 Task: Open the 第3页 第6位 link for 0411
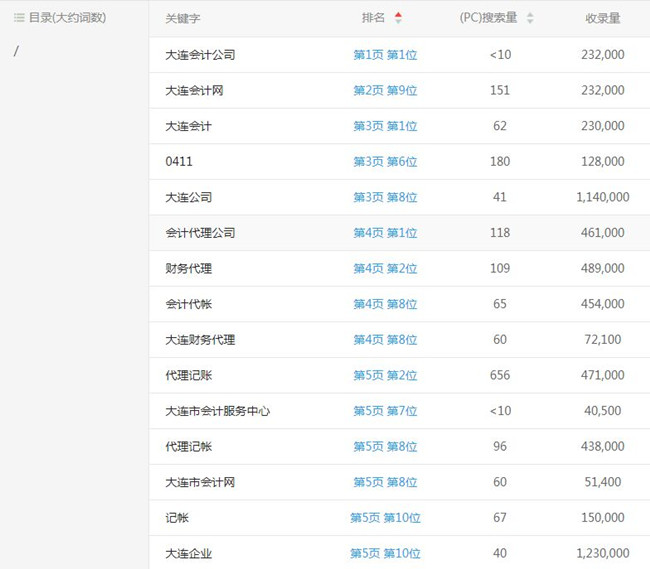point(385,162)
